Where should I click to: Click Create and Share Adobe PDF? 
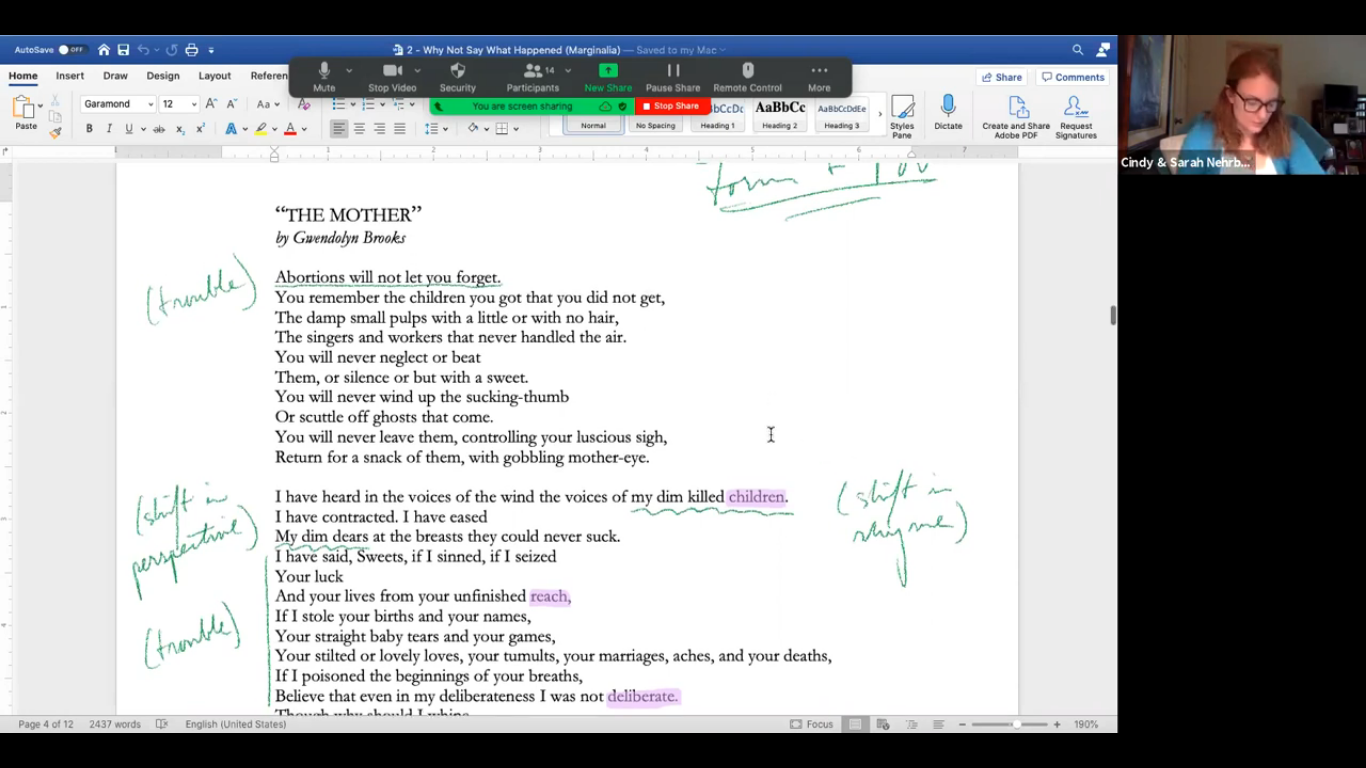[1016, 117]
